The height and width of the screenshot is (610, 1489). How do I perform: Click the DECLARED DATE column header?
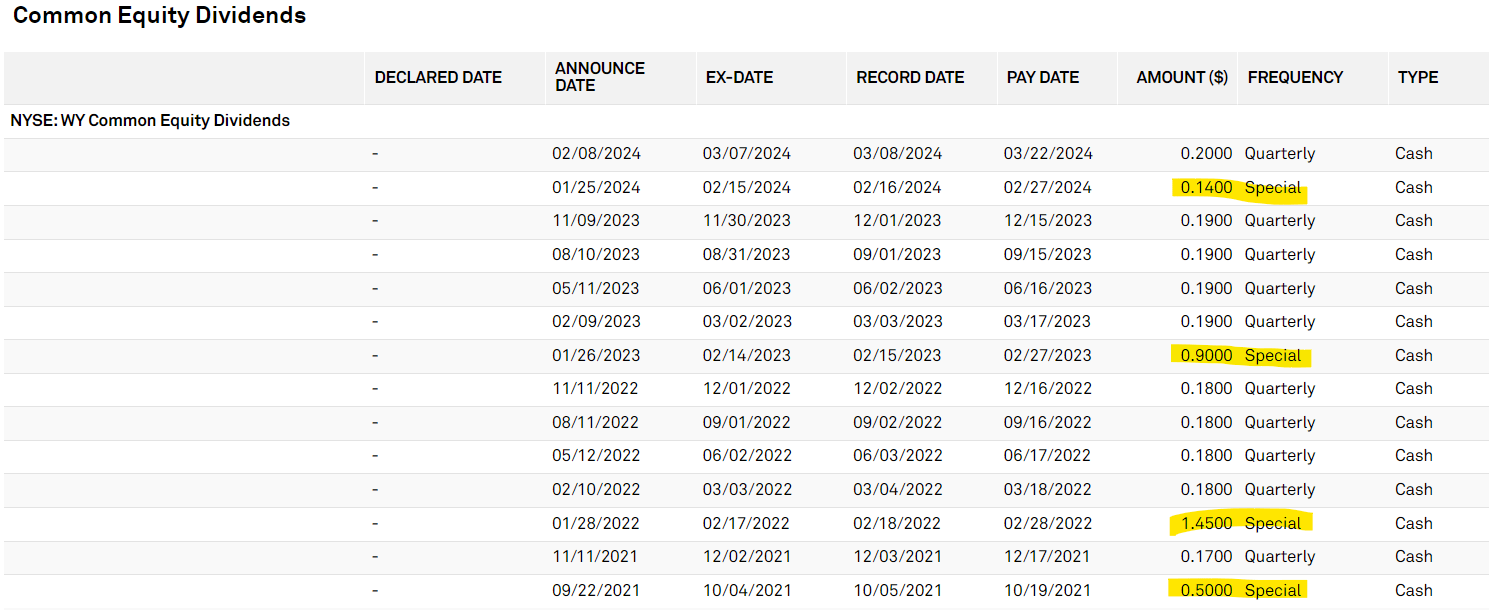(438, 77)
